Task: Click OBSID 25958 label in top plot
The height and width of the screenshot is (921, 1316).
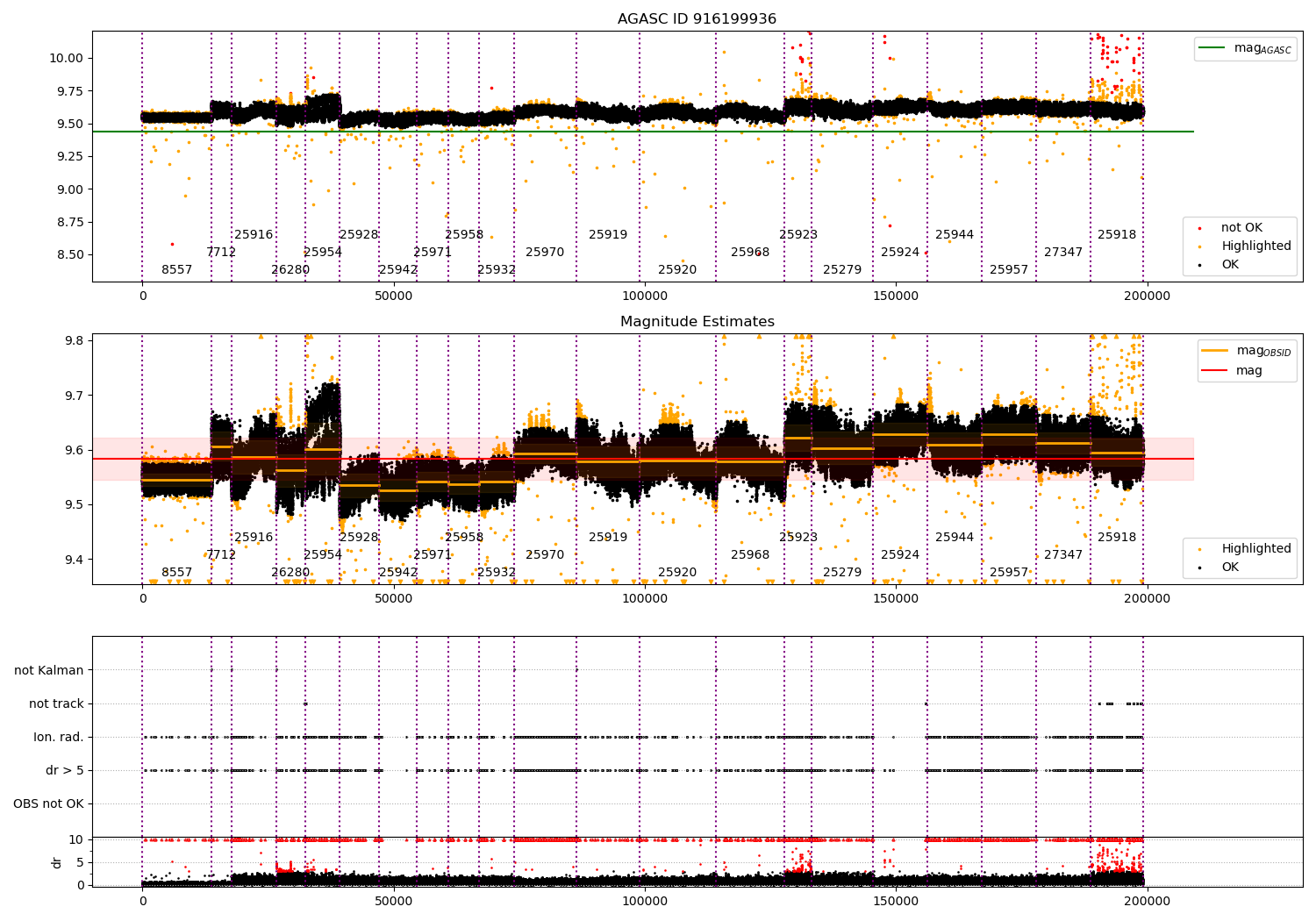Action: tap(464, 235)
